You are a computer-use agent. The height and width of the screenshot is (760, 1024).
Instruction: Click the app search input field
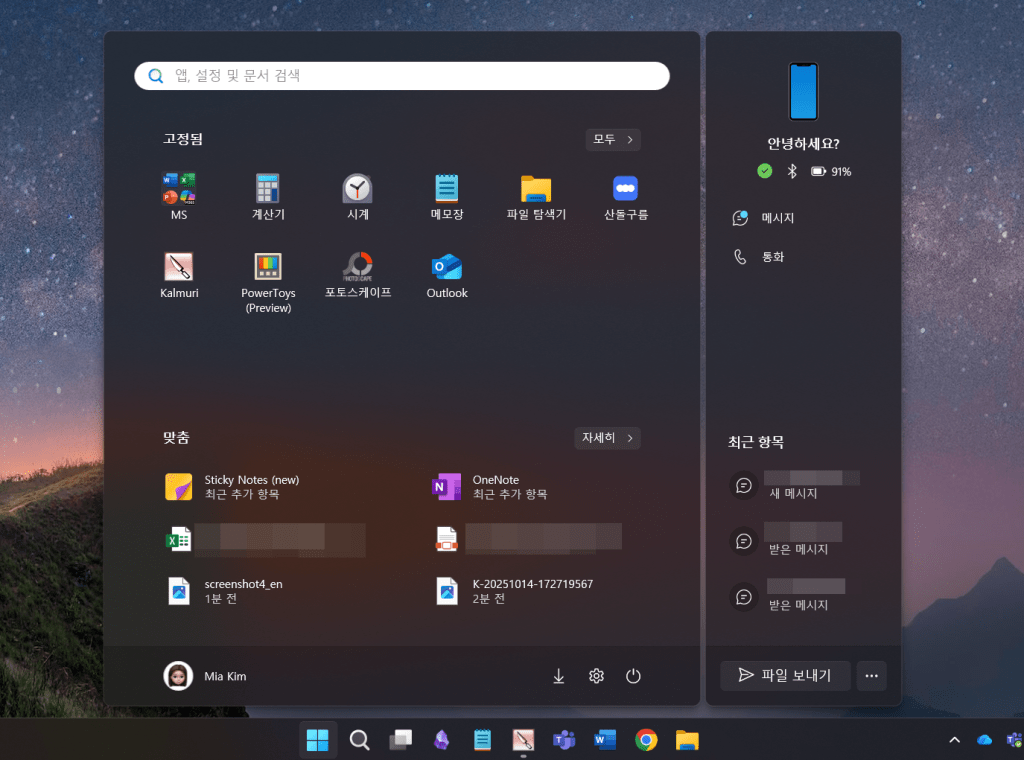[402, 76]
